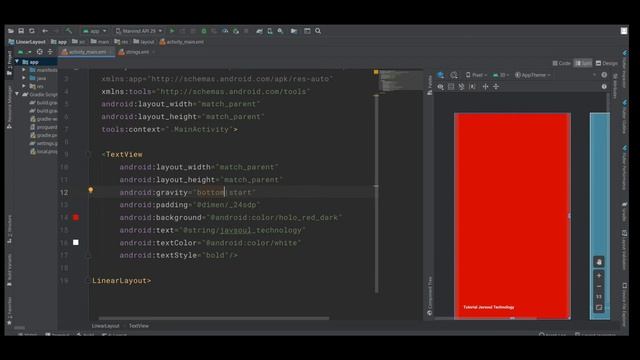Switch editor to Split view
640x360 pixels.
(x=583, y=63)
